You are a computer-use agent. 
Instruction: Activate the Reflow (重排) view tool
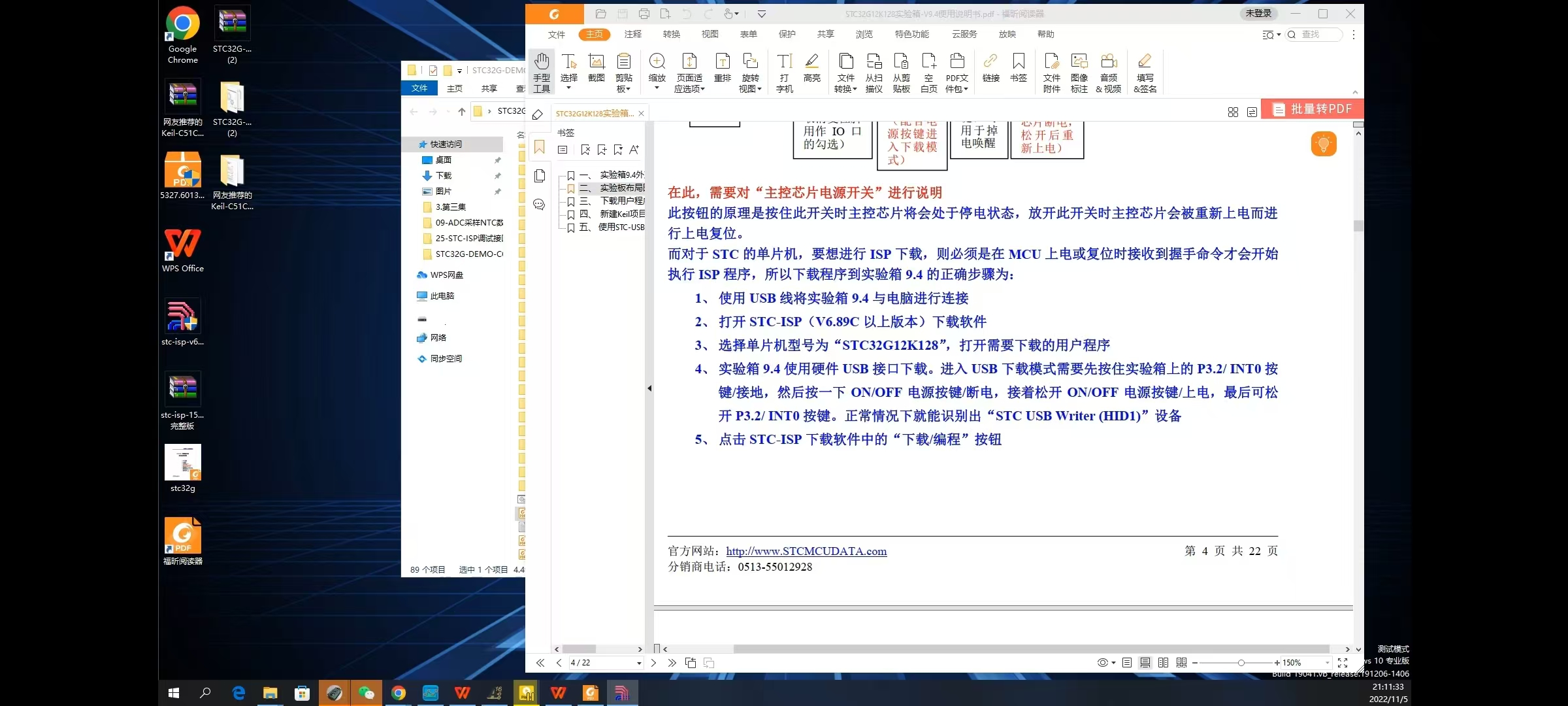722,68
